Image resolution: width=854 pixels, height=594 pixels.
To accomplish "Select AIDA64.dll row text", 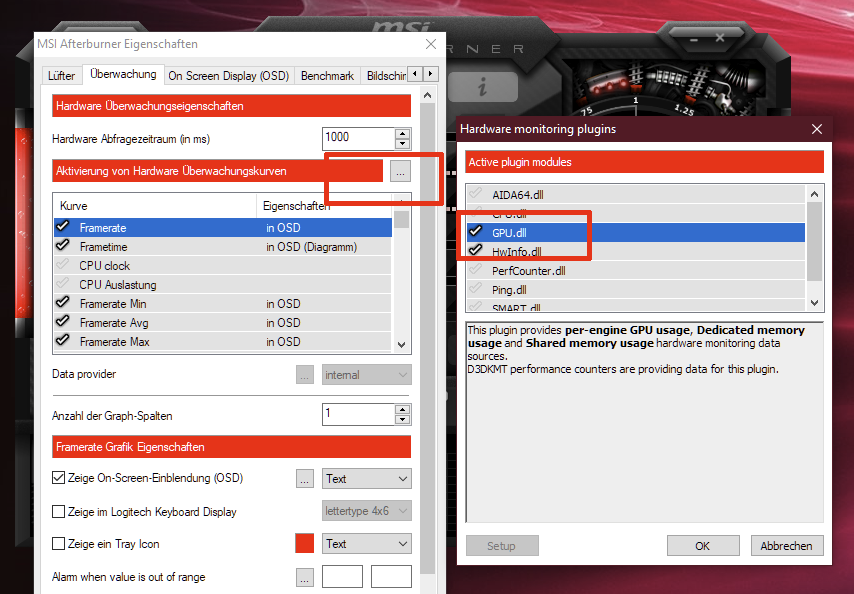I will click(518, 195).
